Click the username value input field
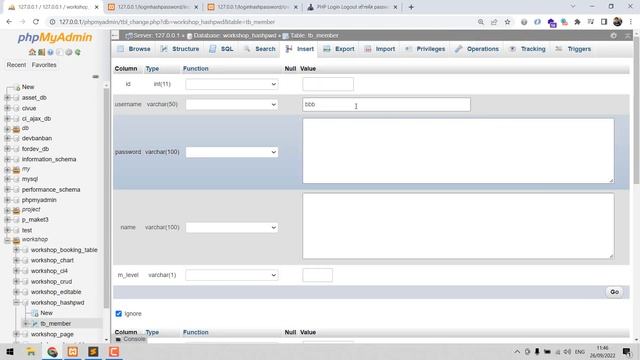This screenshot has height=360, width=640. point(387,104)
